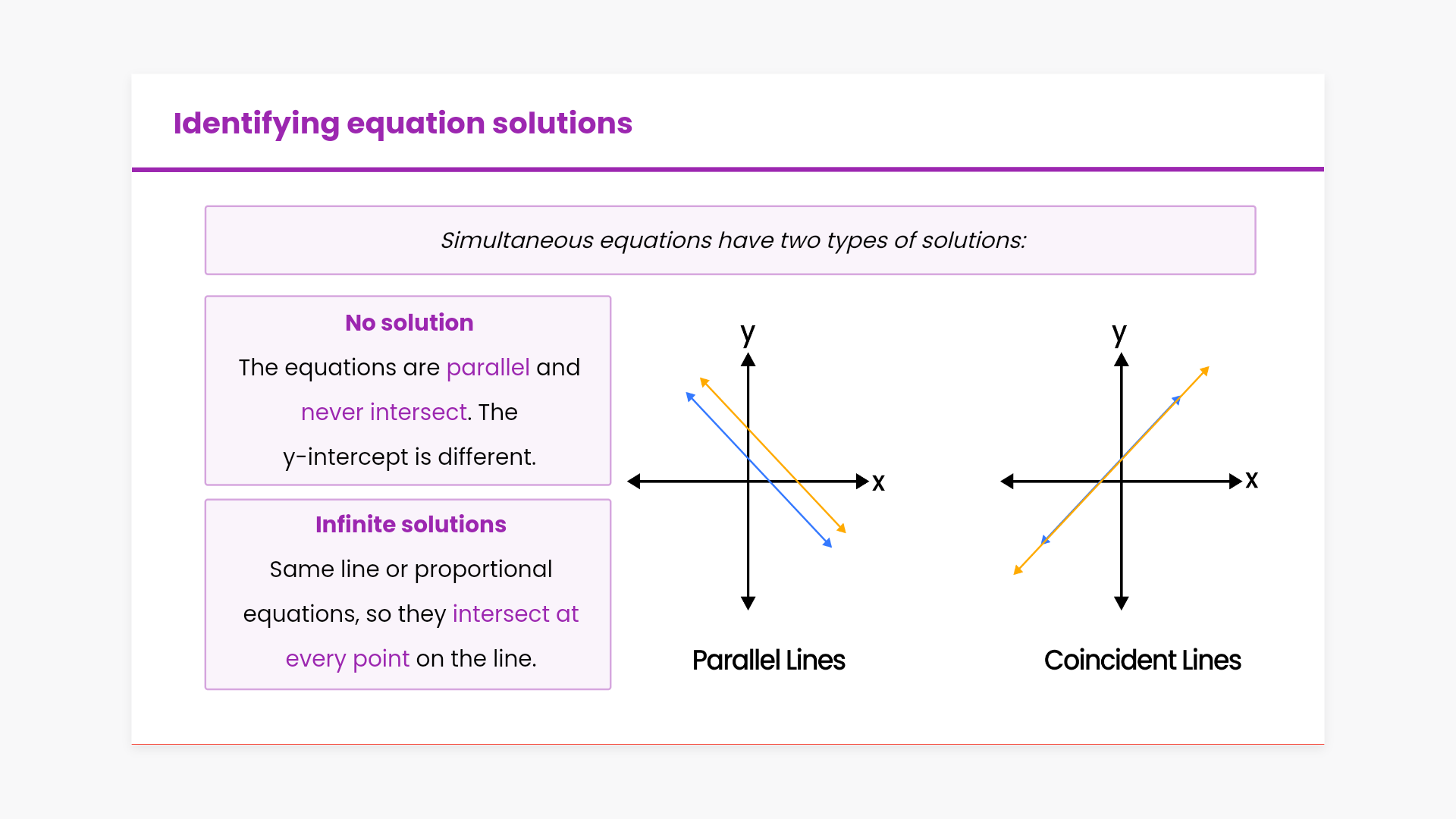Image resolution: width=1456 pixels, height=819 pixels.
Task: Click the "Coincident Lines" caption
Action: 1142,661
